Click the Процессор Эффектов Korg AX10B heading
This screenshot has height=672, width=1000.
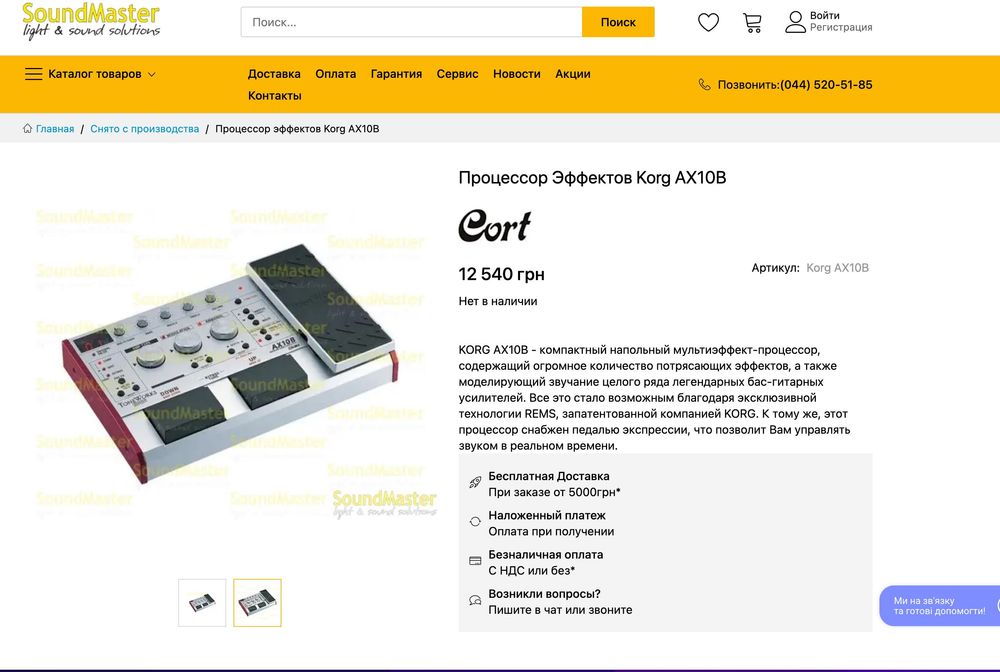592,178
